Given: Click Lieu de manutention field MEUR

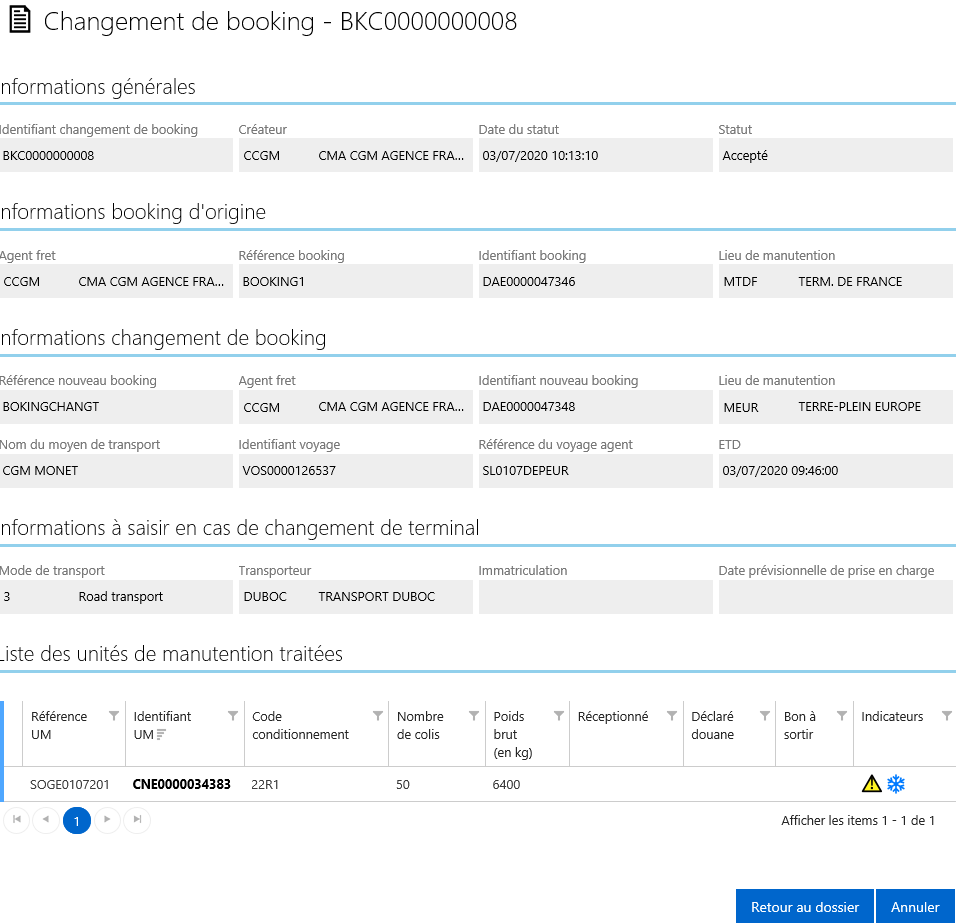Looking at the screenshot, I should (835, 407).
